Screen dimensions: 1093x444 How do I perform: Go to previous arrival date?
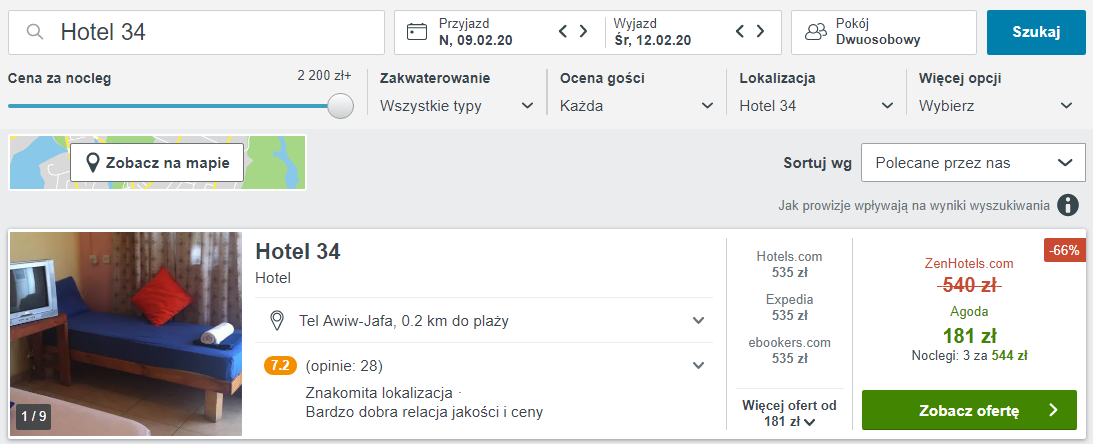[x=564, y=32]
